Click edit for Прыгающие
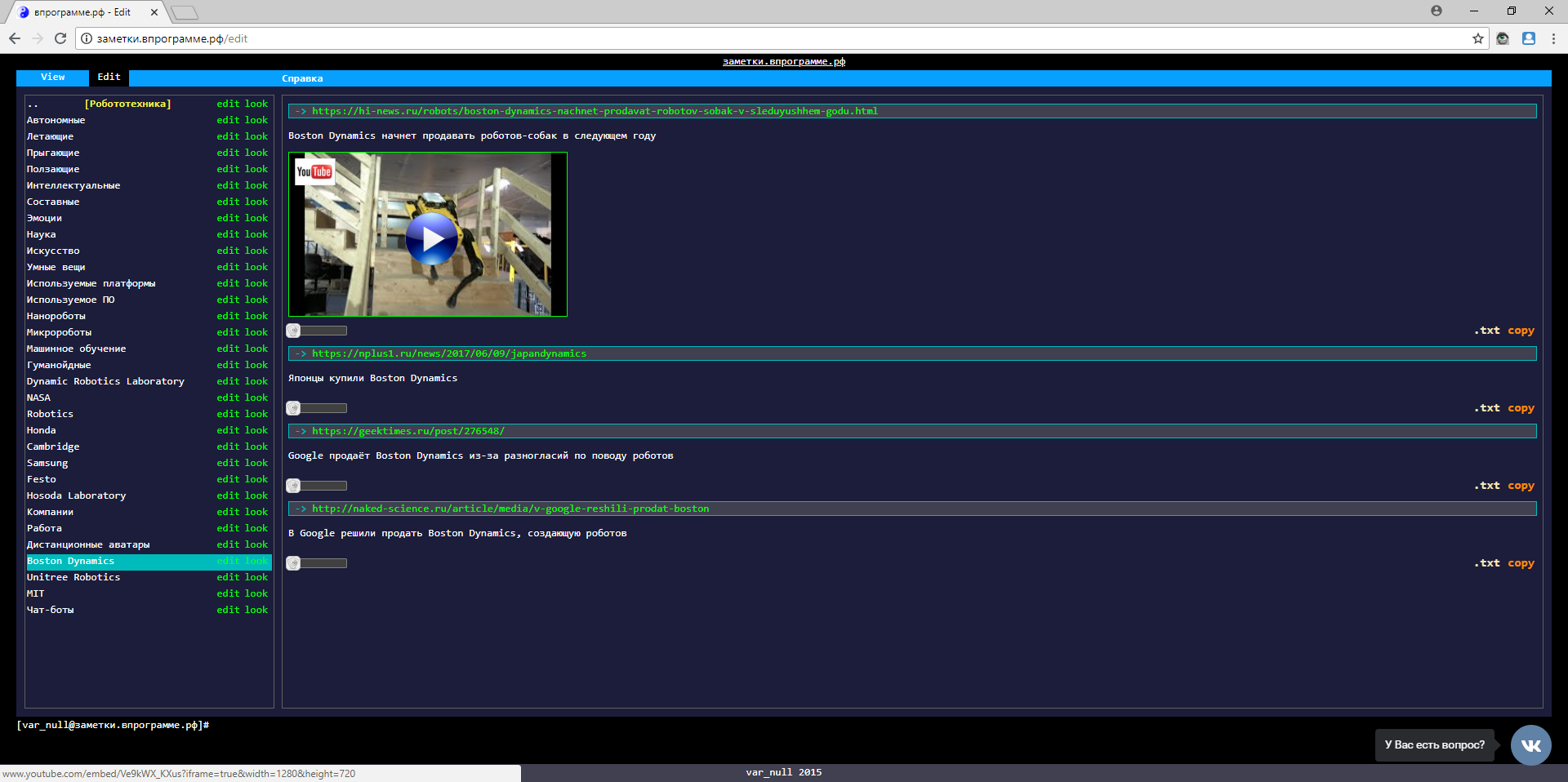This screenshot has height=782, width=1568. pos(228,153)
